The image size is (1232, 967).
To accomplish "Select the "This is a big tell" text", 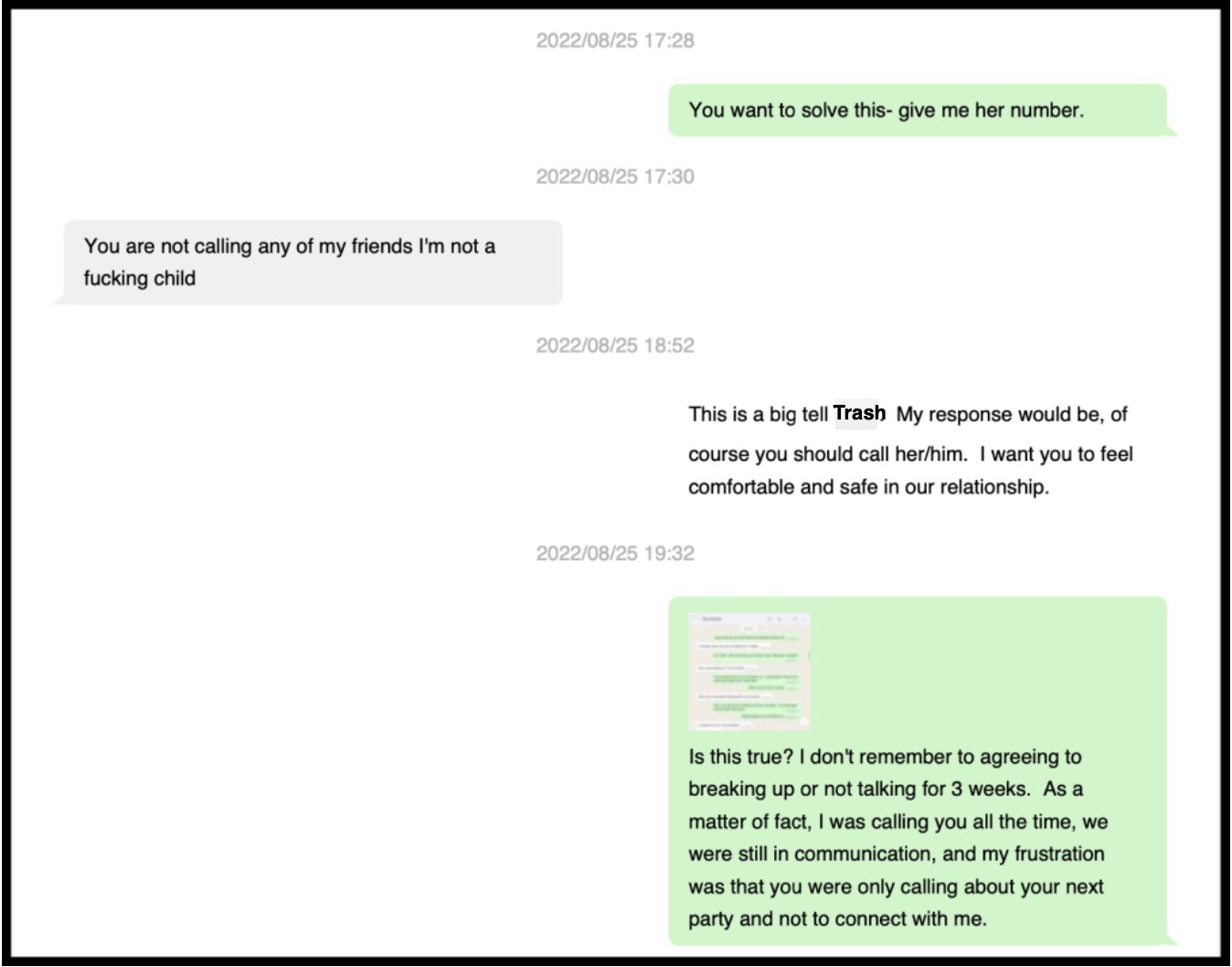I will click(x=758, y=415).
